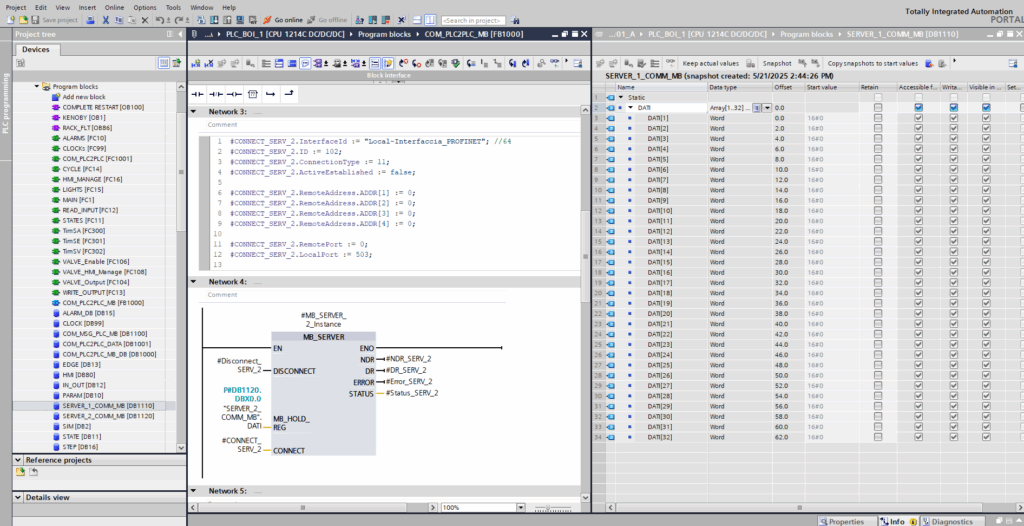Toggle network comments icon in editor toolbar
Viewport: 1024px width, 526px height.
pyautogui.click(x=306, y=63)
